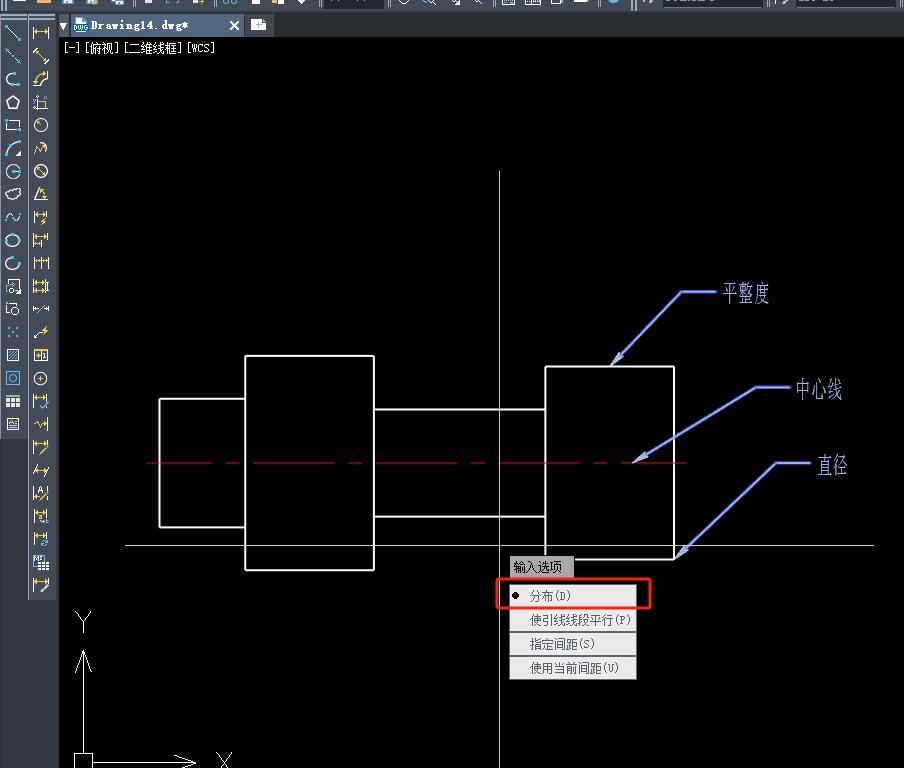Select the Aligned dimension tool
Viewport: 904px width, 768px height.
point(41,56)
